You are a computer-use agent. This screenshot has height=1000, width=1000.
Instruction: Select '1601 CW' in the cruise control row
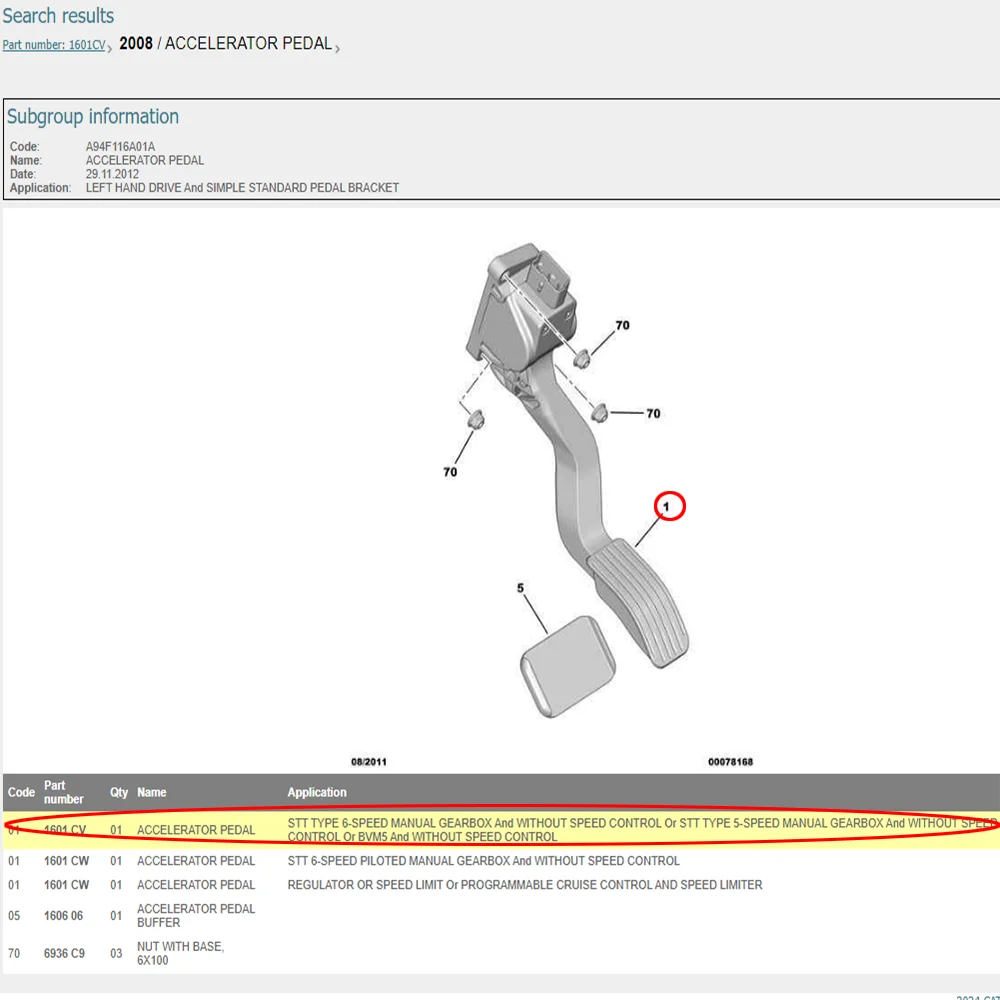pyautogui.click(x=66, y=885)
